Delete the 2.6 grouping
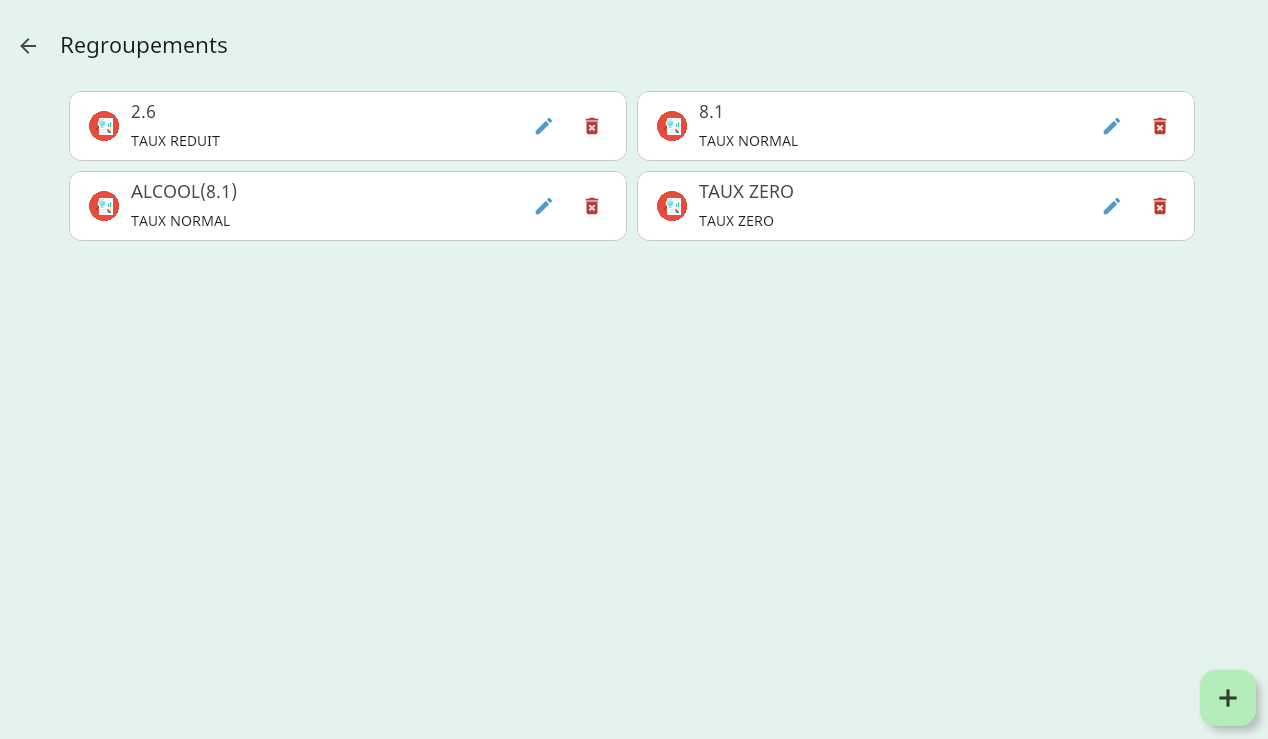1268x739 pixels. point(592,126)
